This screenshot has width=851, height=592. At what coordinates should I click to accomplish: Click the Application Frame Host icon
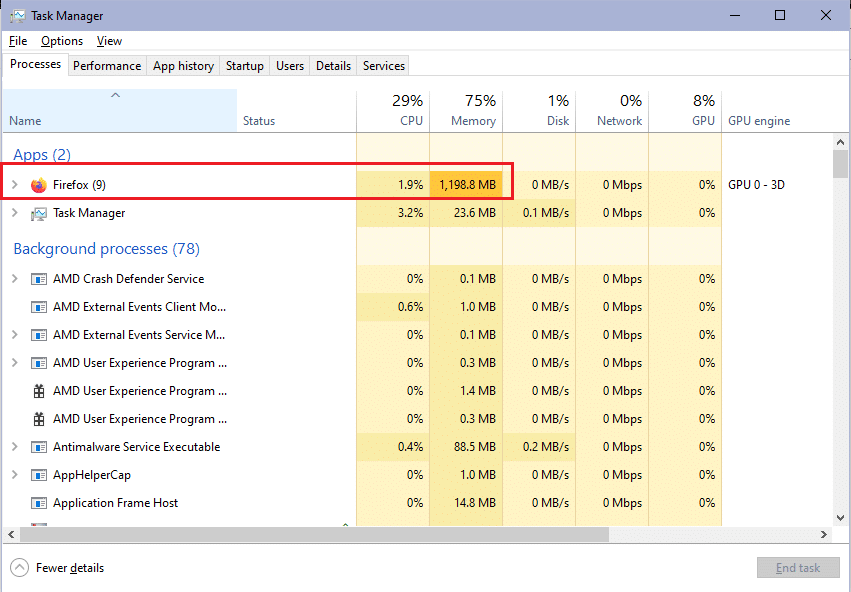(x=39, y=503)
